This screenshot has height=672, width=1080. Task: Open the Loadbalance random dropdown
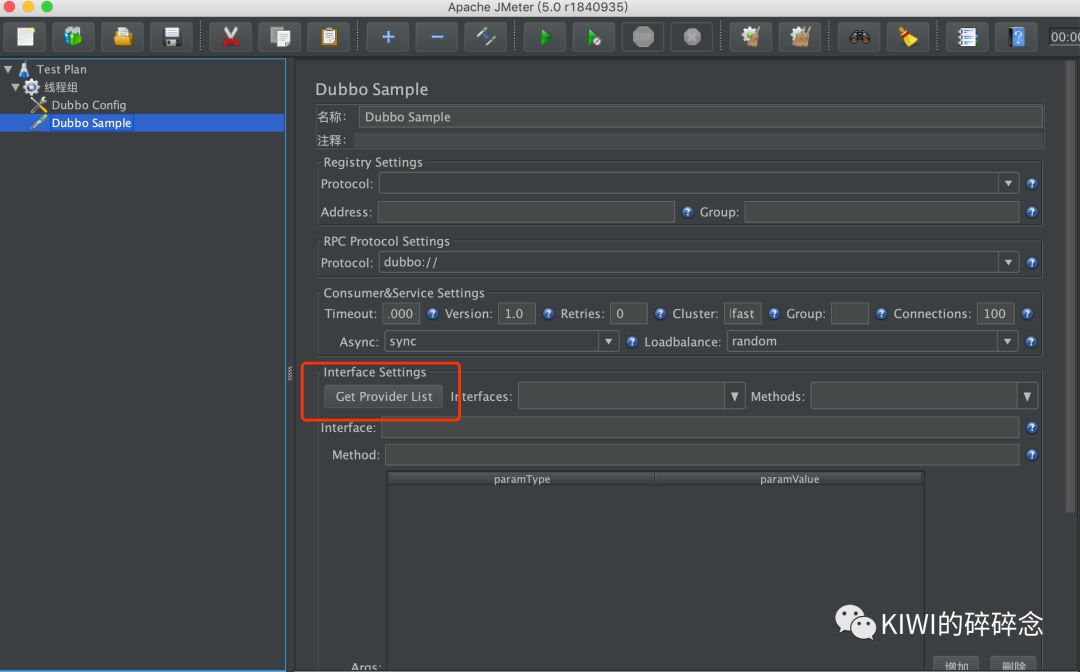point(872,342)
